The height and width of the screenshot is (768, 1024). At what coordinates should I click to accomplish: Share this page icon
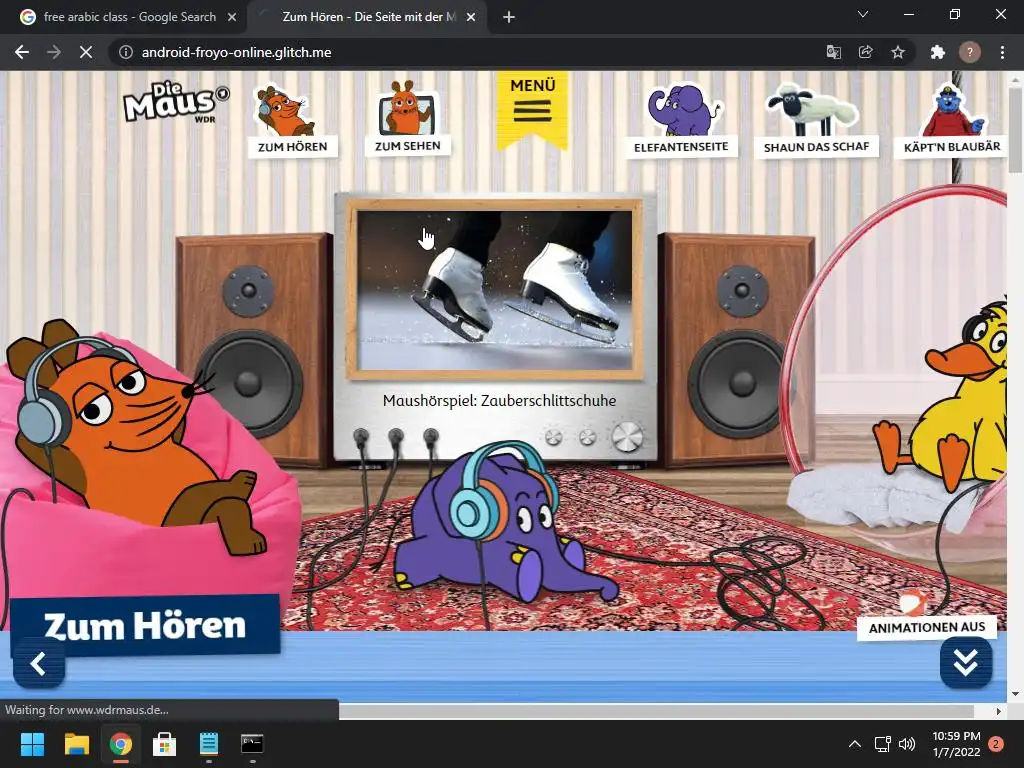866,52
